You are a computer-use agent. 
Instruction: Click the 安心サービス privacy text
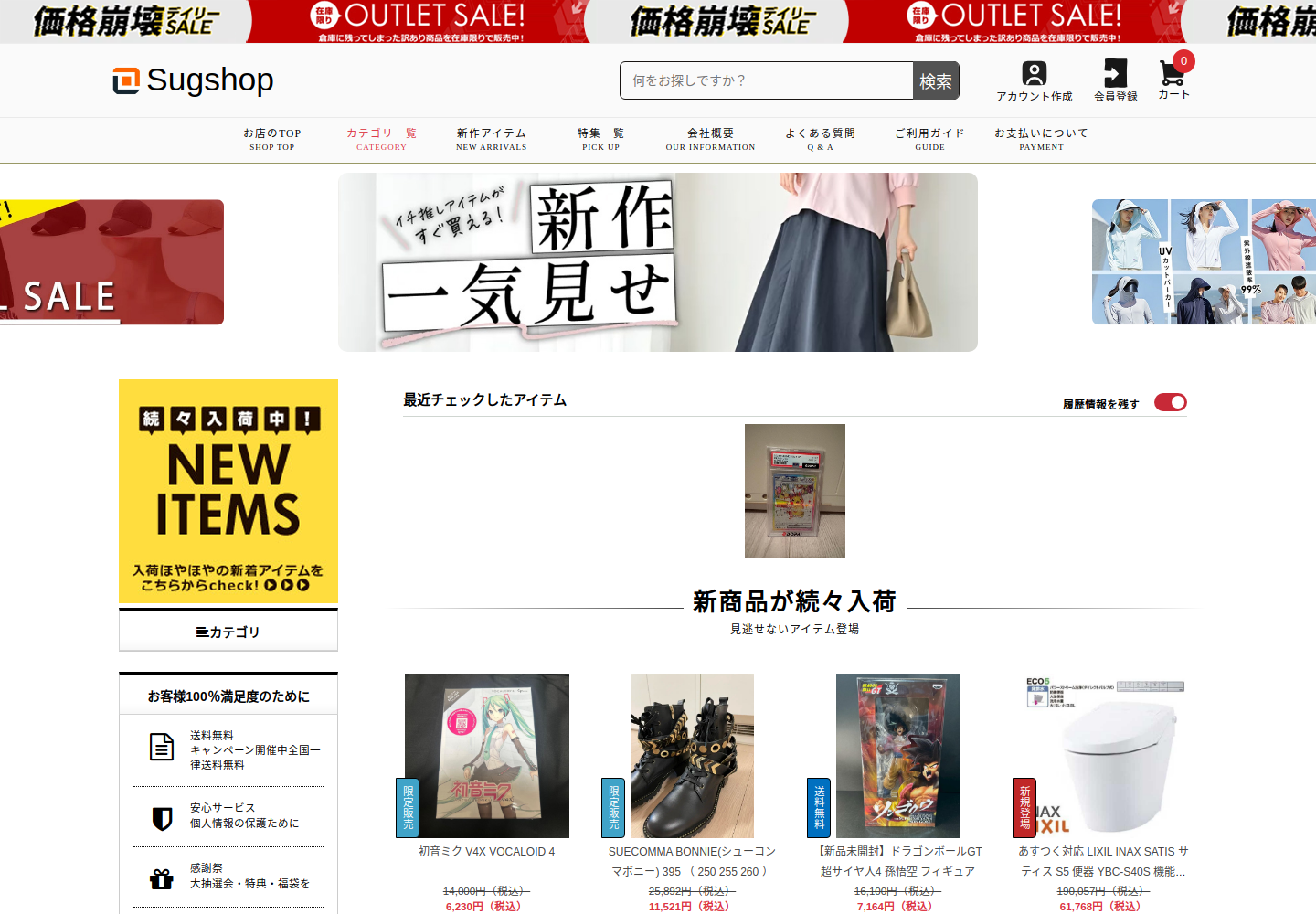pyautogui.click(x=244, y=815)
